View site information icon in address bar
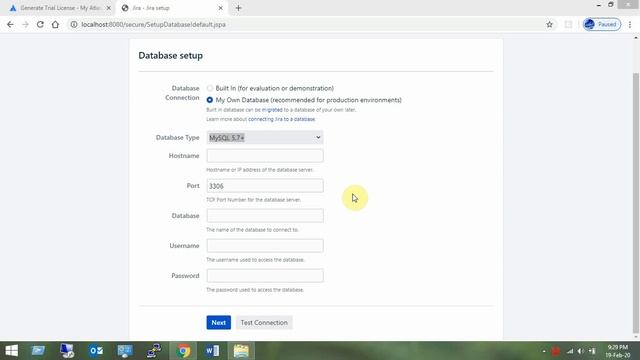640x360 pixels. 74,24
